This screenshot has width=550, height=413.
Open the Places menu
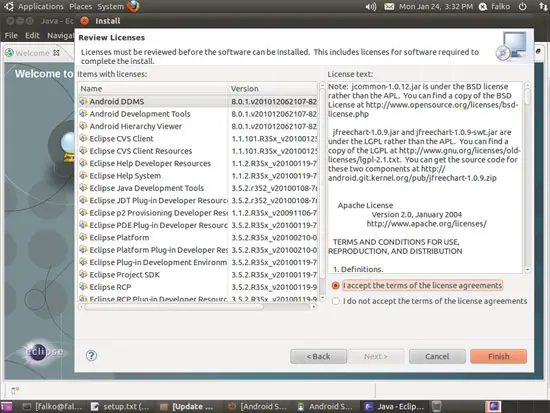click(x=80, y=7)
